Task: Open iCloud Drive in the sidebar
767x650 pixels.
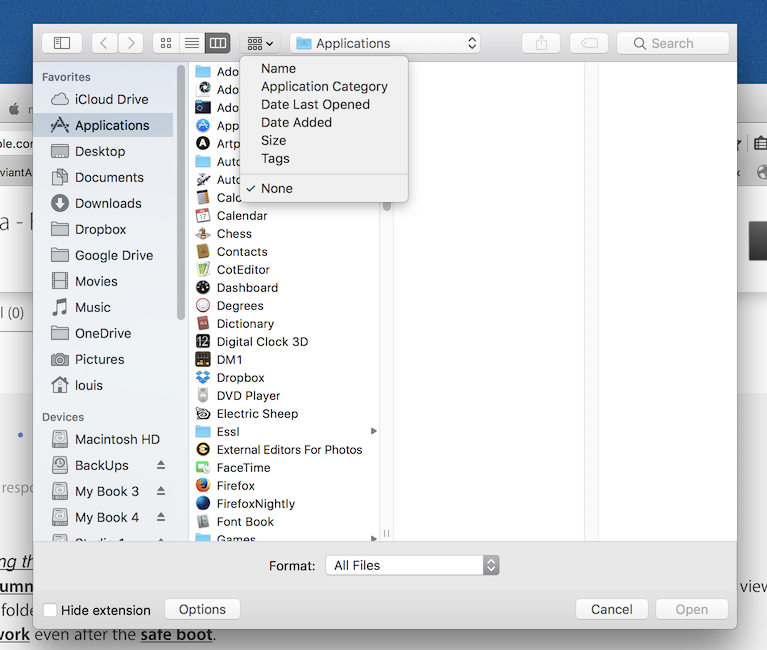Action: pos(103,99)
